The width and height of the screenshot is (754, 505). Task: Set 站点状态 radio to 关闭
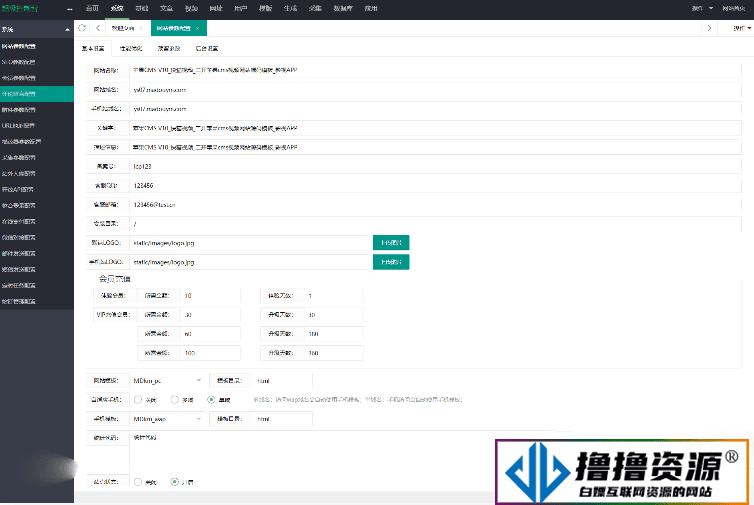(138, 481)
